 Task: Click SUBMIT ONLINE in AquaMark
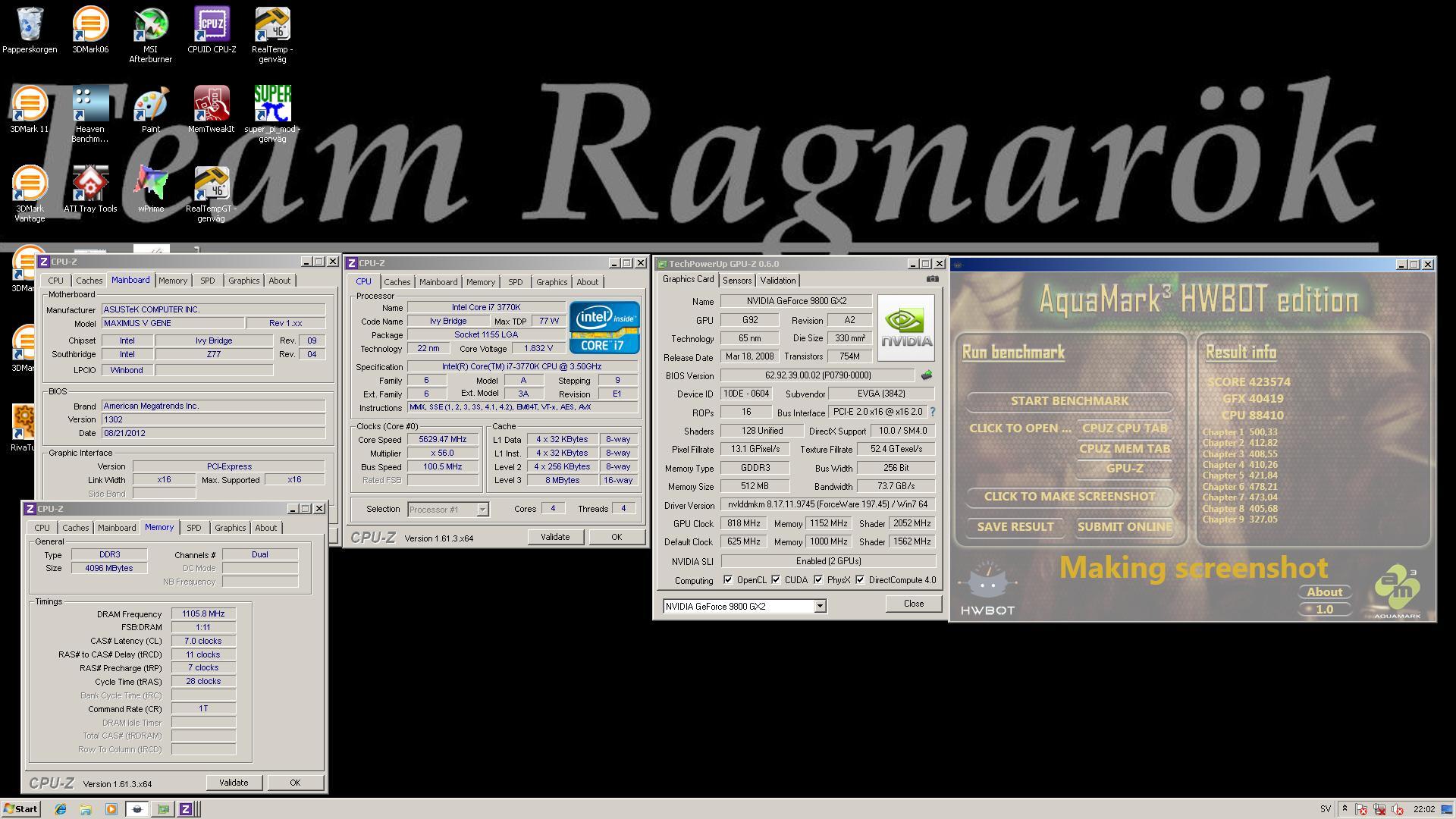pyautogui.click(x=1125, y=526)
